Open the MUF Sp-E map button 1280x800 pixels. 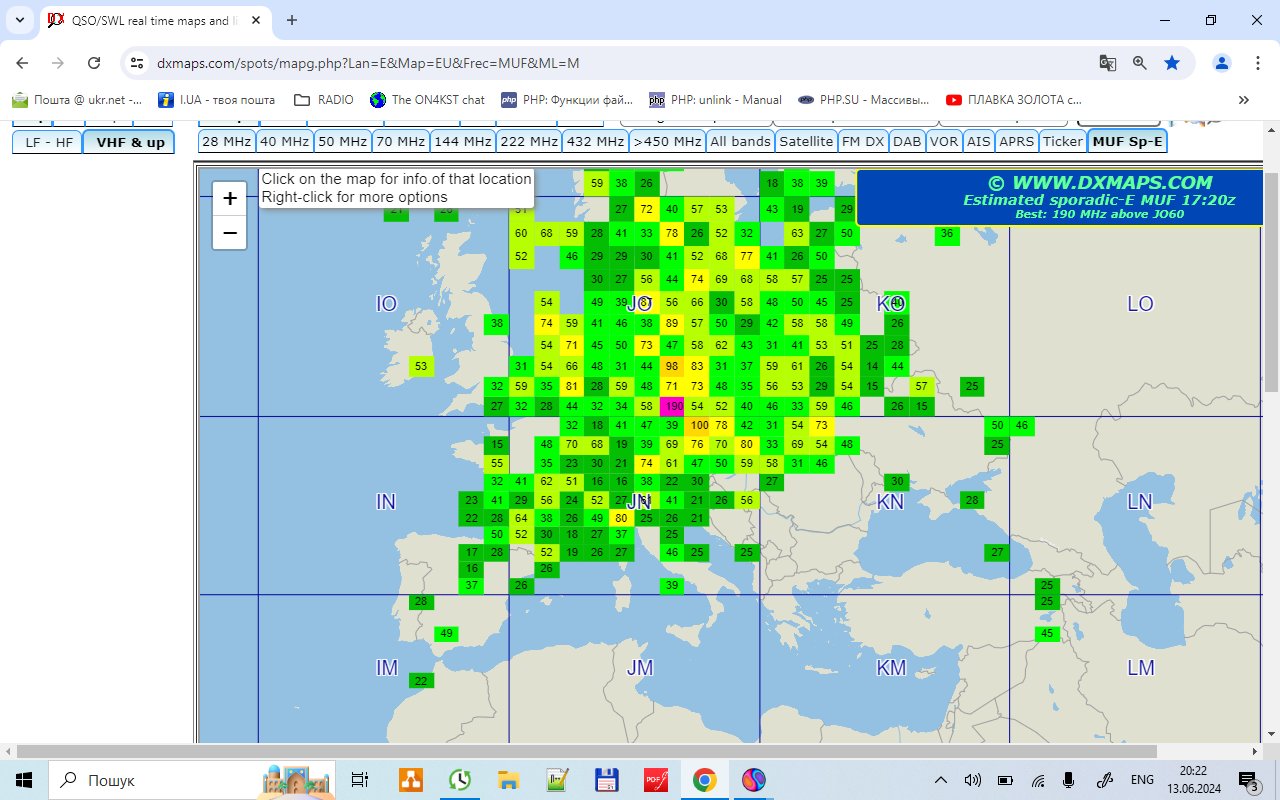[1127, 142]
